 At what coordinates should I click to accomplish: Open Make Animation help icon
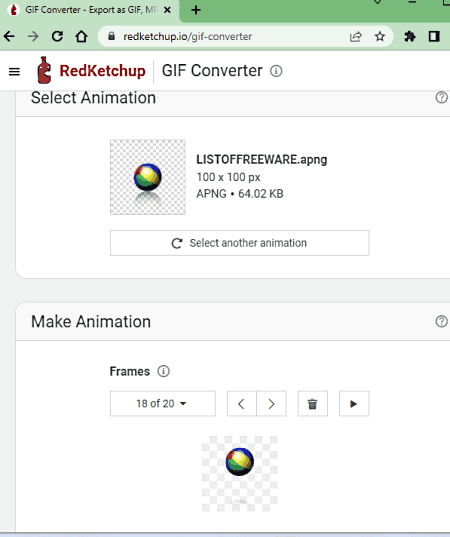point(441,321)
